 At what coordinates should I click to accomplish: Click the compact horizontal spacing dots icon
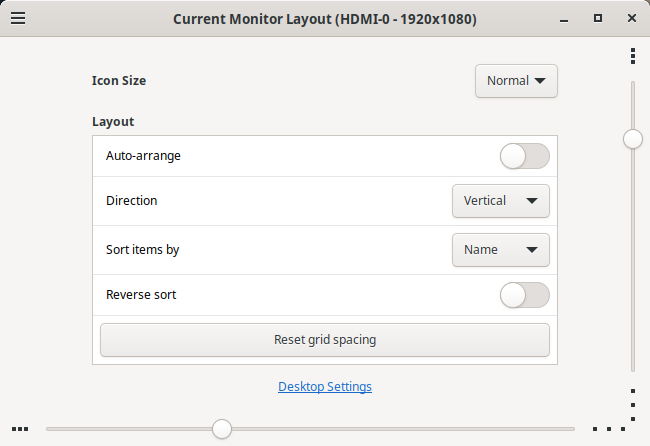click(20, 429)
